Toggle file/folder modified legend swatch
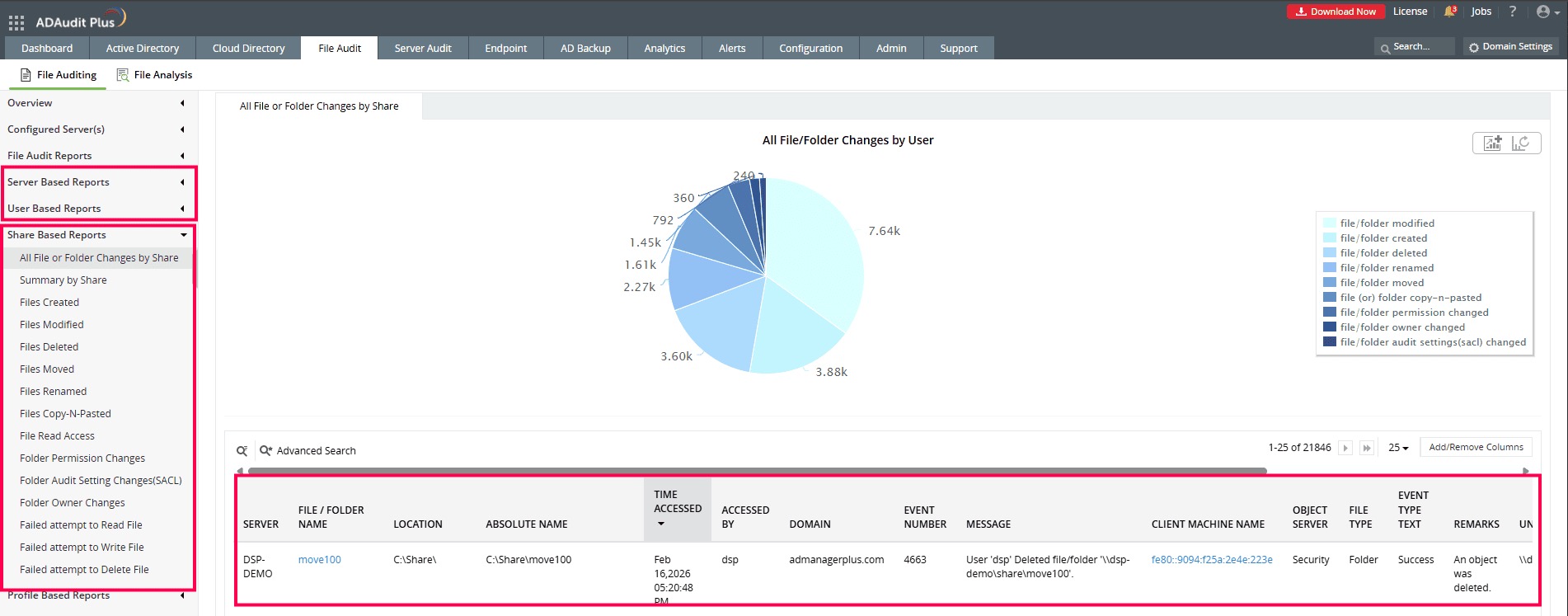 1330,223
